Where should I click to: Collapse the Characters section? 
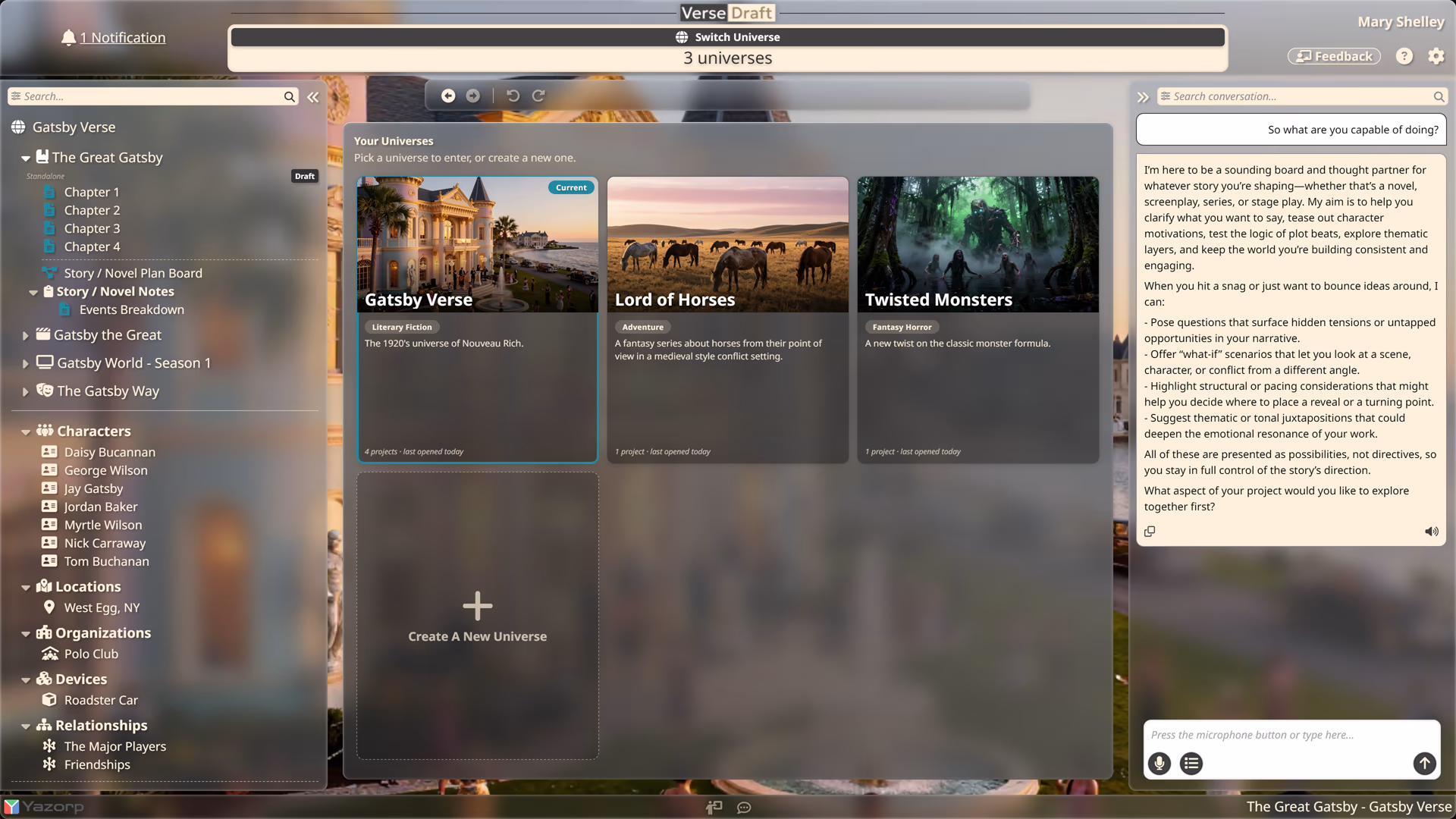point(26,432)
